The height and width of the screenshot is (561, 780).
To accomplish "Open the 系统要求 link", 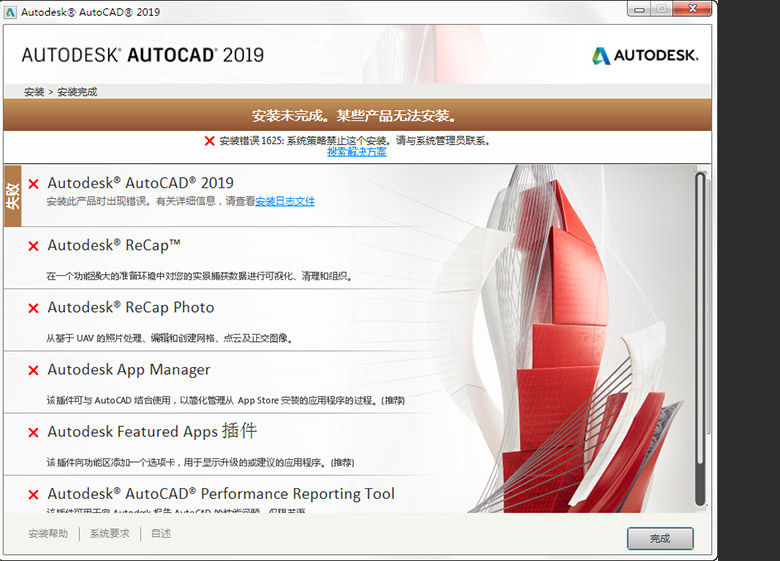I will click(109, 534).
